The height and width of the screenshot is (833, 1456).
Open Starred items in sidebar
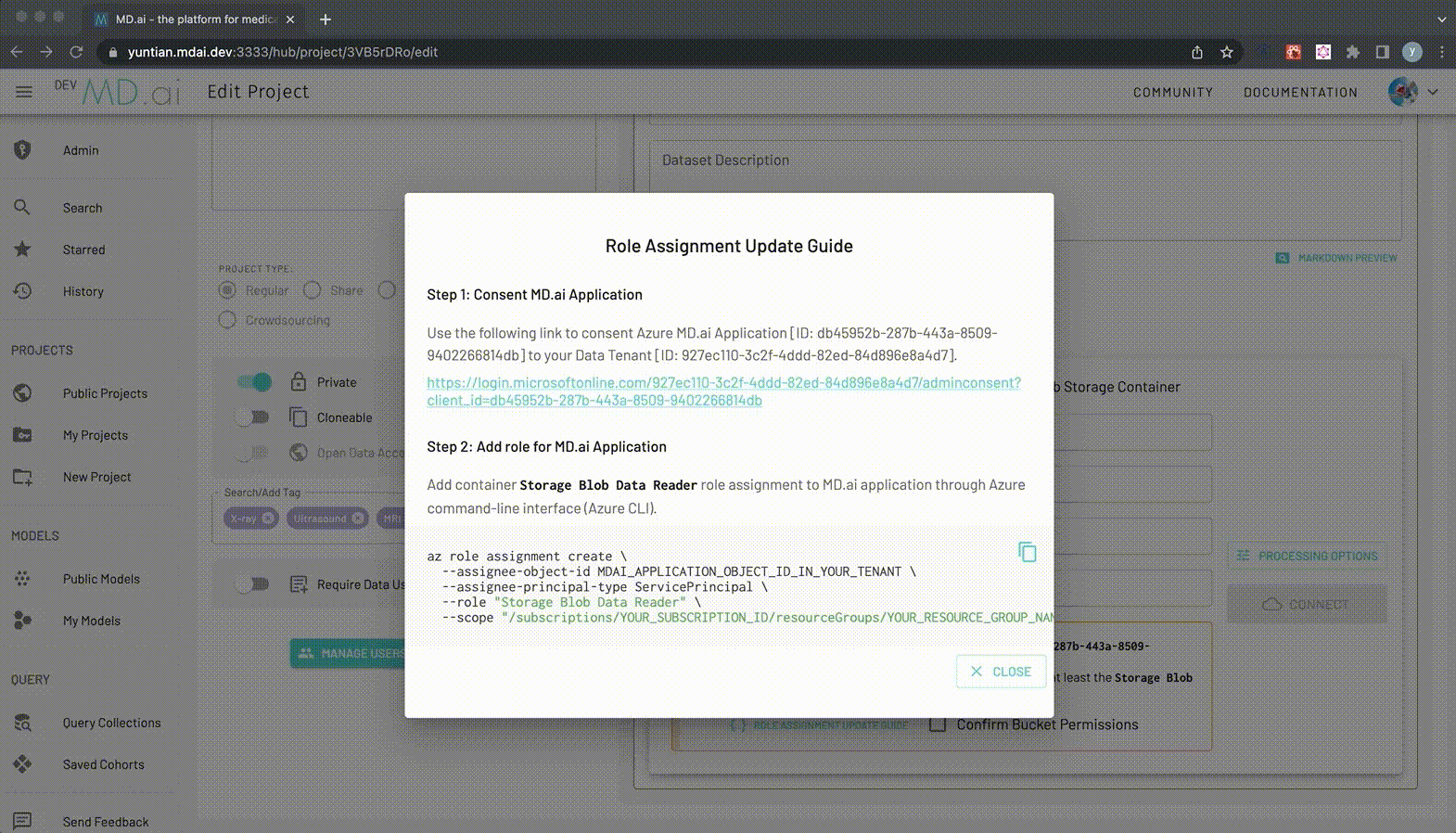tap(83, 250)
